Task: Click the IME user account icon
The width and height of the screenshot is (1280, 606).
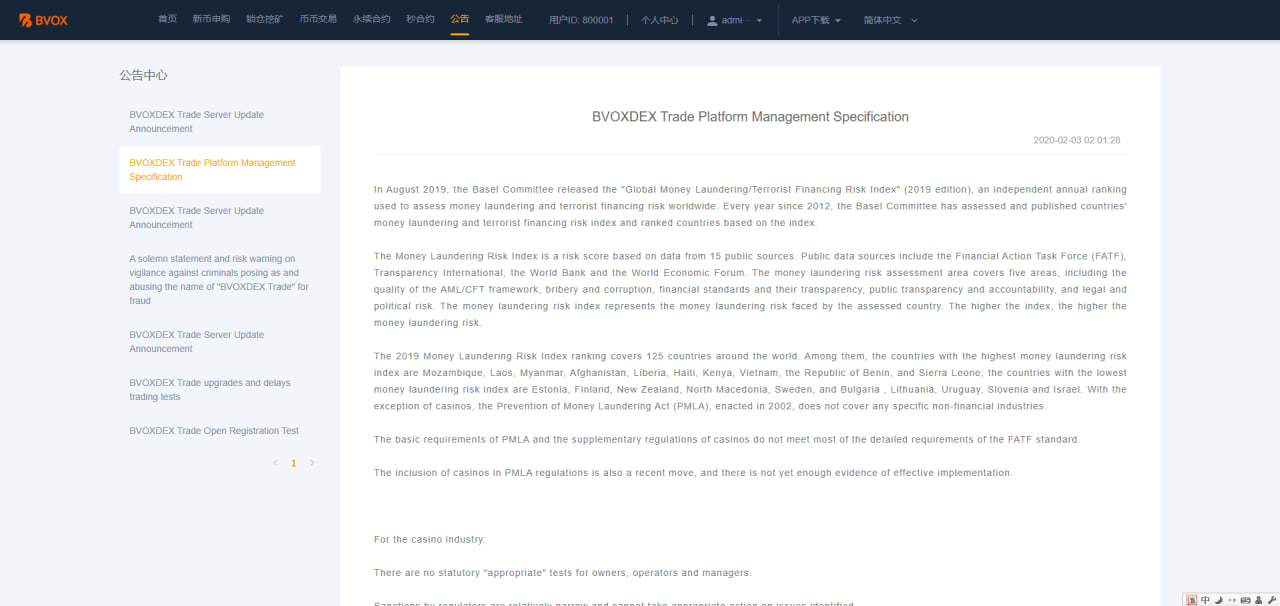Action: tap(1258, 600)
